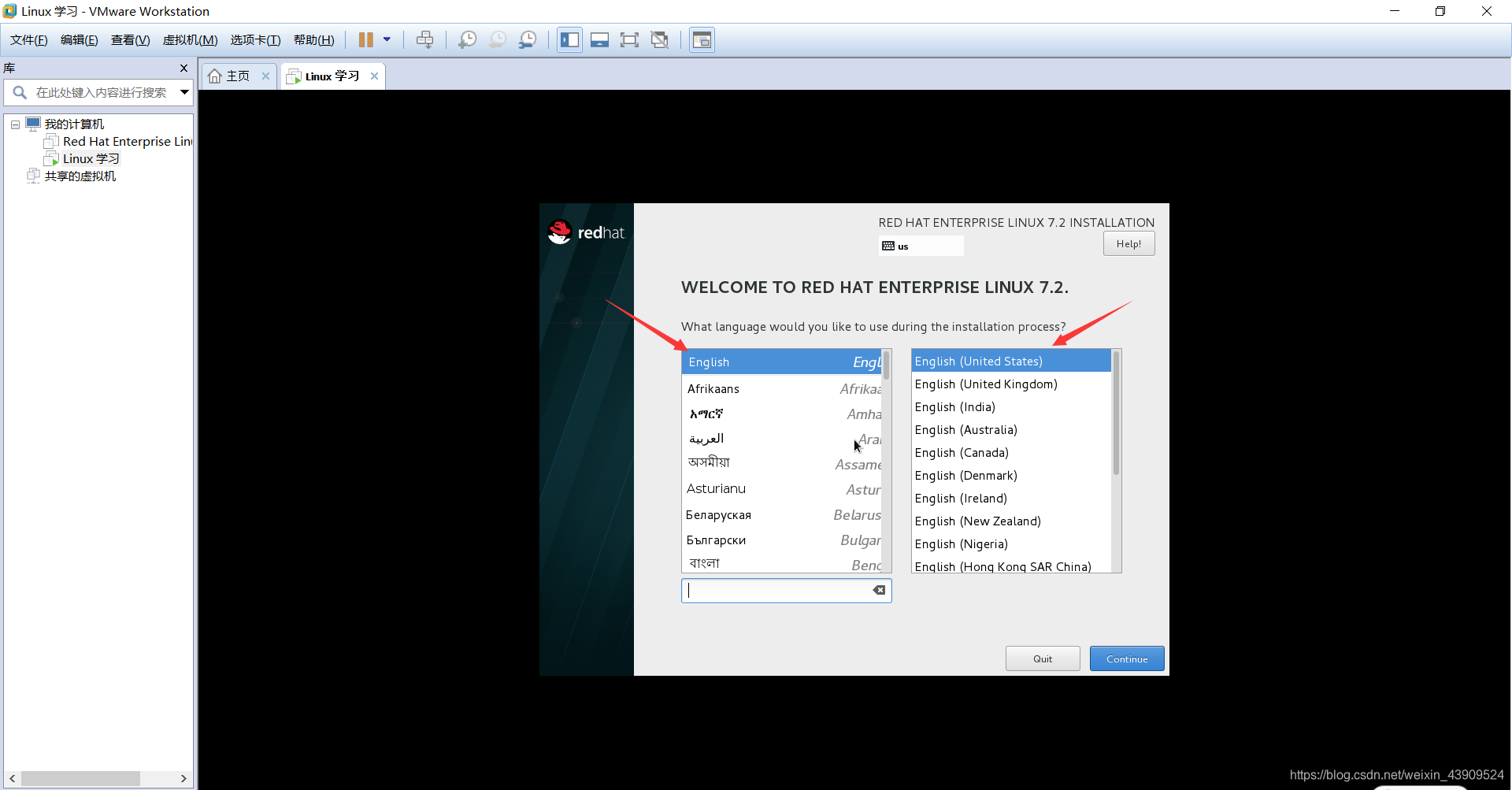The width and height of the screenshot is (1512, 790).
Task: Select English (Ireland) locale
Action: [1011, 499]
